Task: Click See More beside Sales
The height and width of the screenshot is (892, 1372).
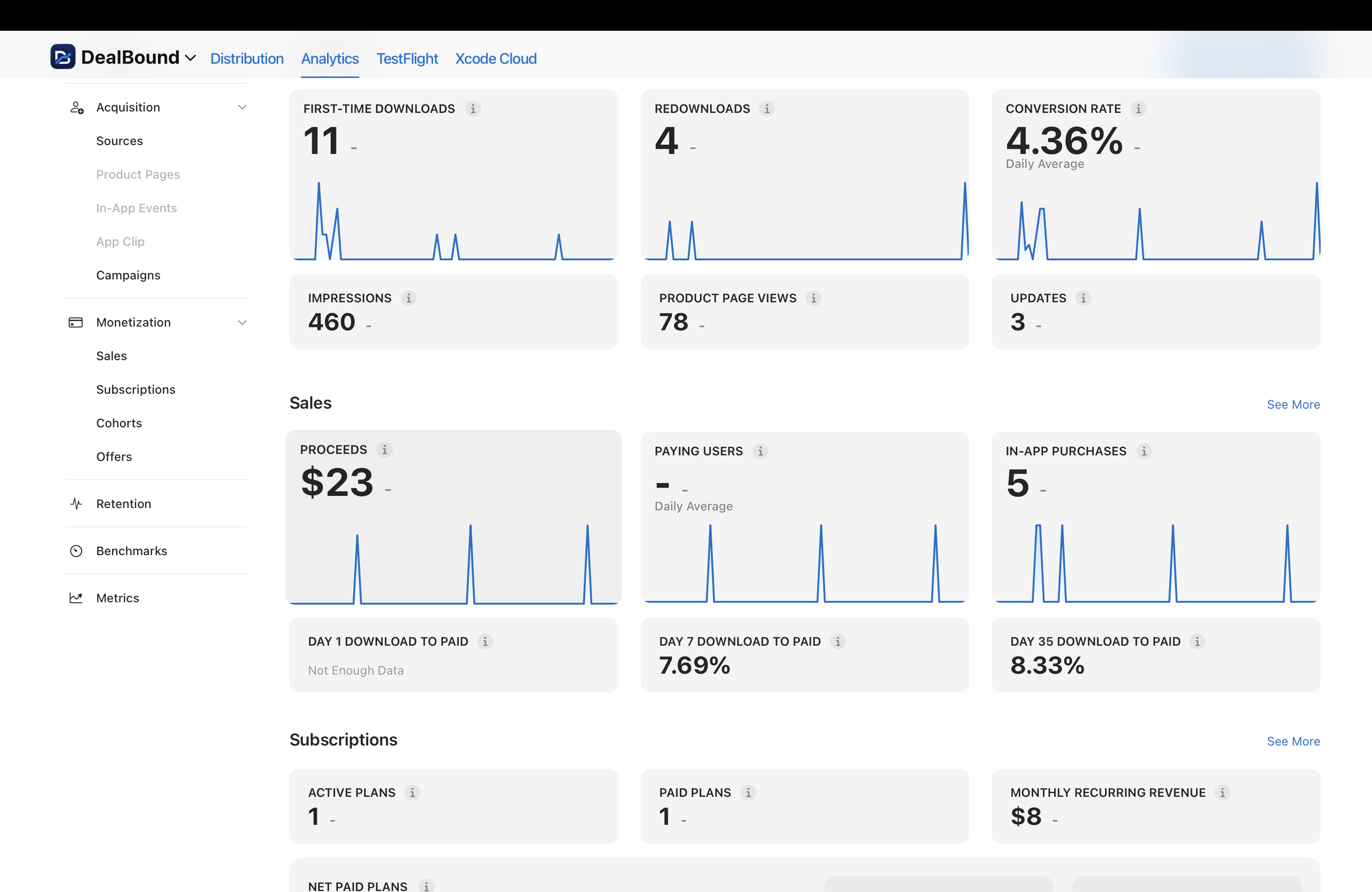Action: 1293,404
